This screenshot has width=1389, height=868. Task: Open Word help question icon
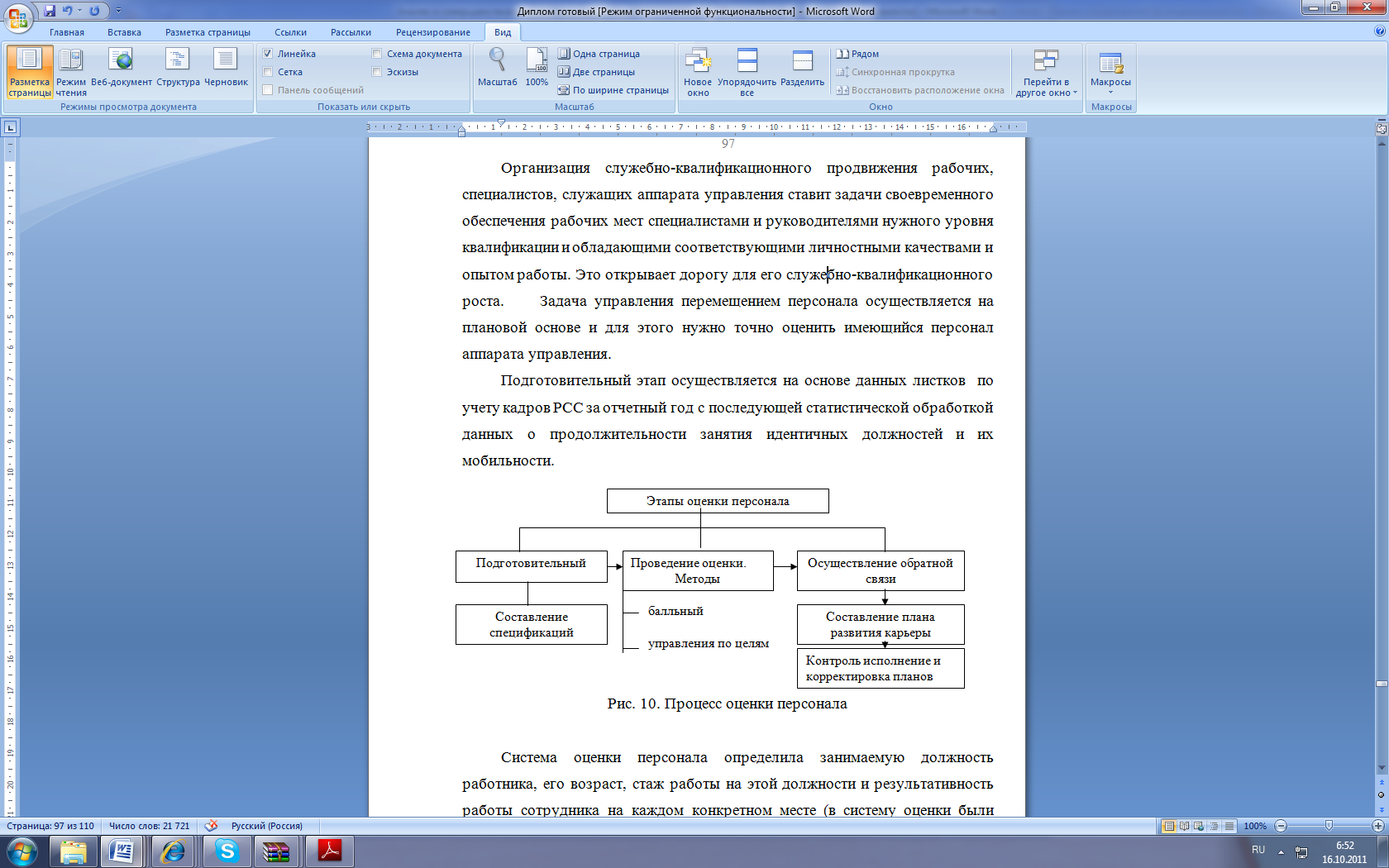coord(1379,31)
